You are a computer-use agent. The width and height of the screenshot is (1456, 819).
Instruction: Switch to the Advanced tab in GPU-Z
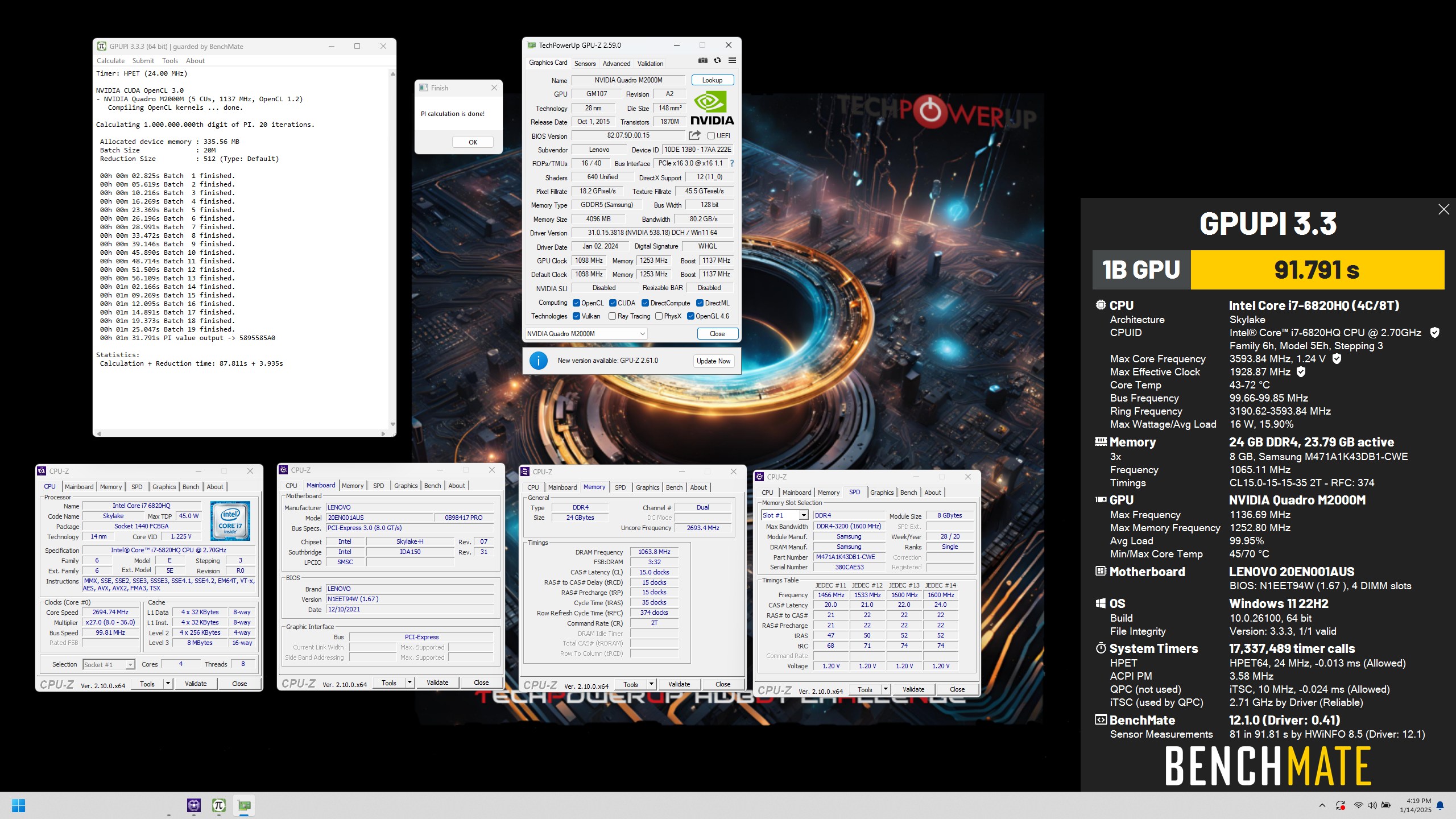pos(616,64)
